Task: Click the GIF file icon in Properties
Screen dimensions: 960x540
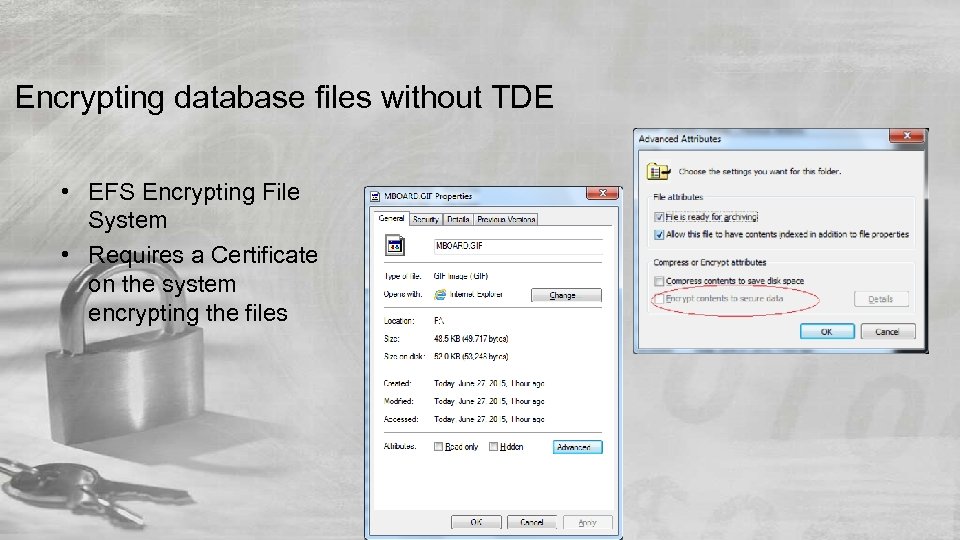Action: 395,246
